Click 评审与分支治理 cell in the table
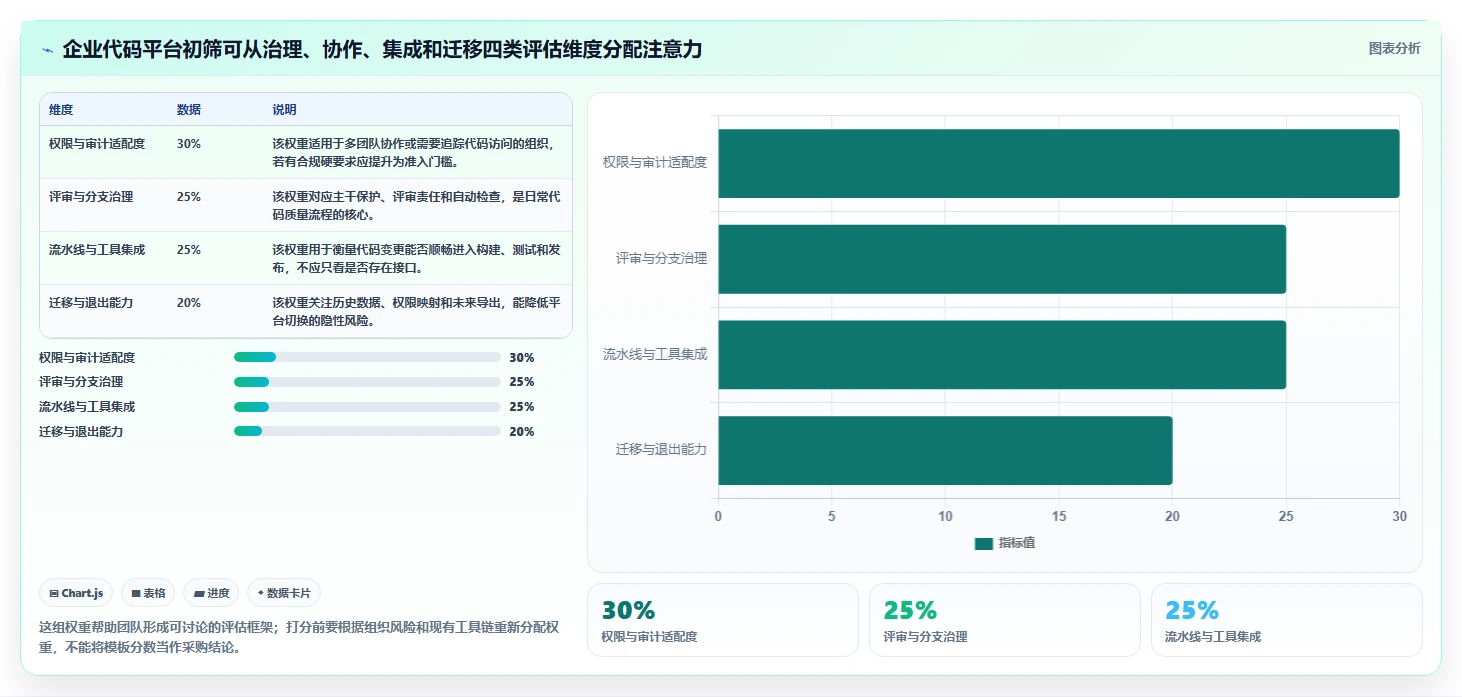Viewport: 1462px width, 697px height. (x=91, y=197)
